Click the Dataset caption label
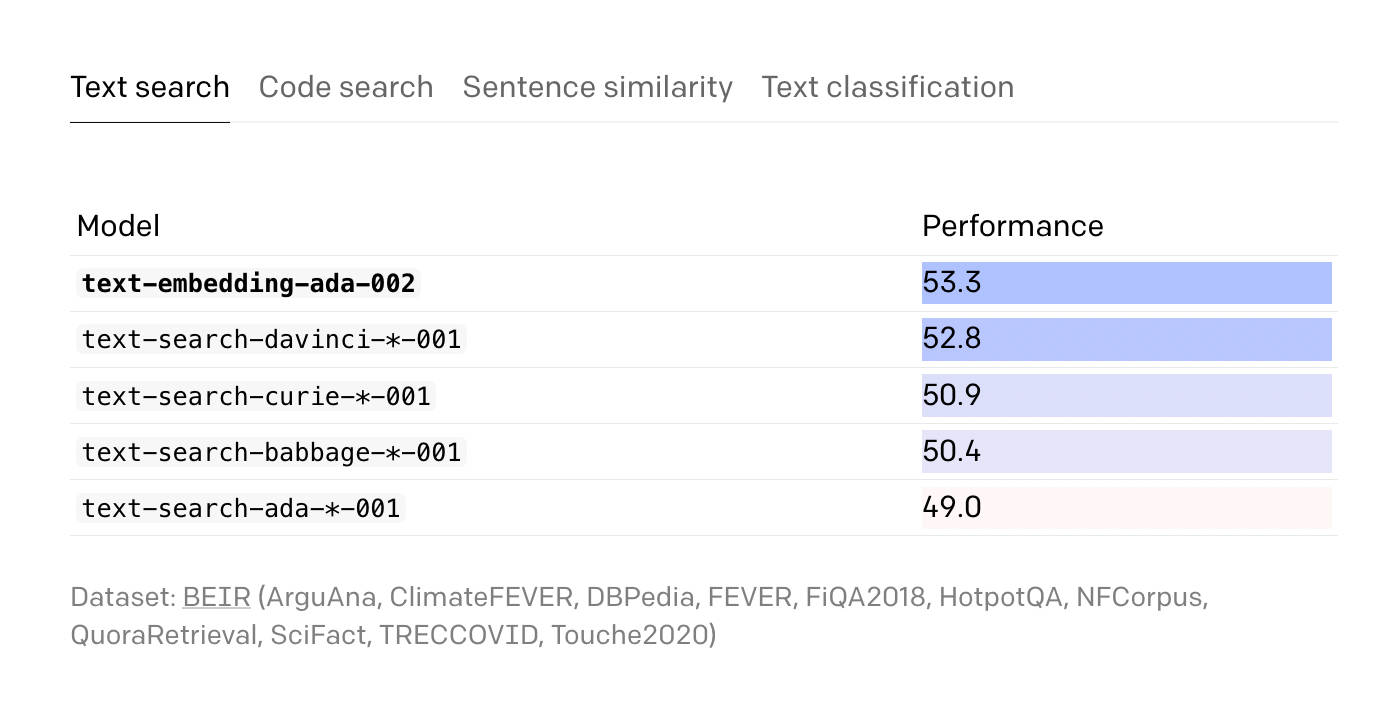 pos(123,598)
